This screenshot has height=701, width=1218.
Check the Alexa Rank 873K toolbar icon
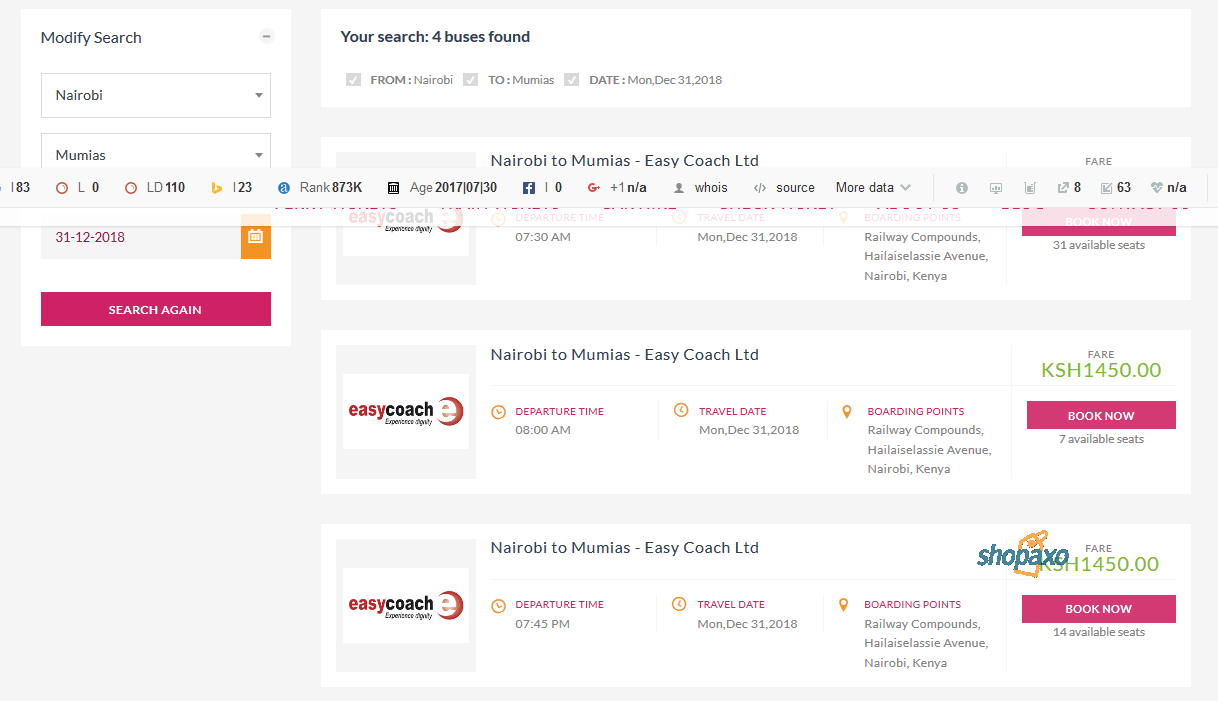[318, 187]
